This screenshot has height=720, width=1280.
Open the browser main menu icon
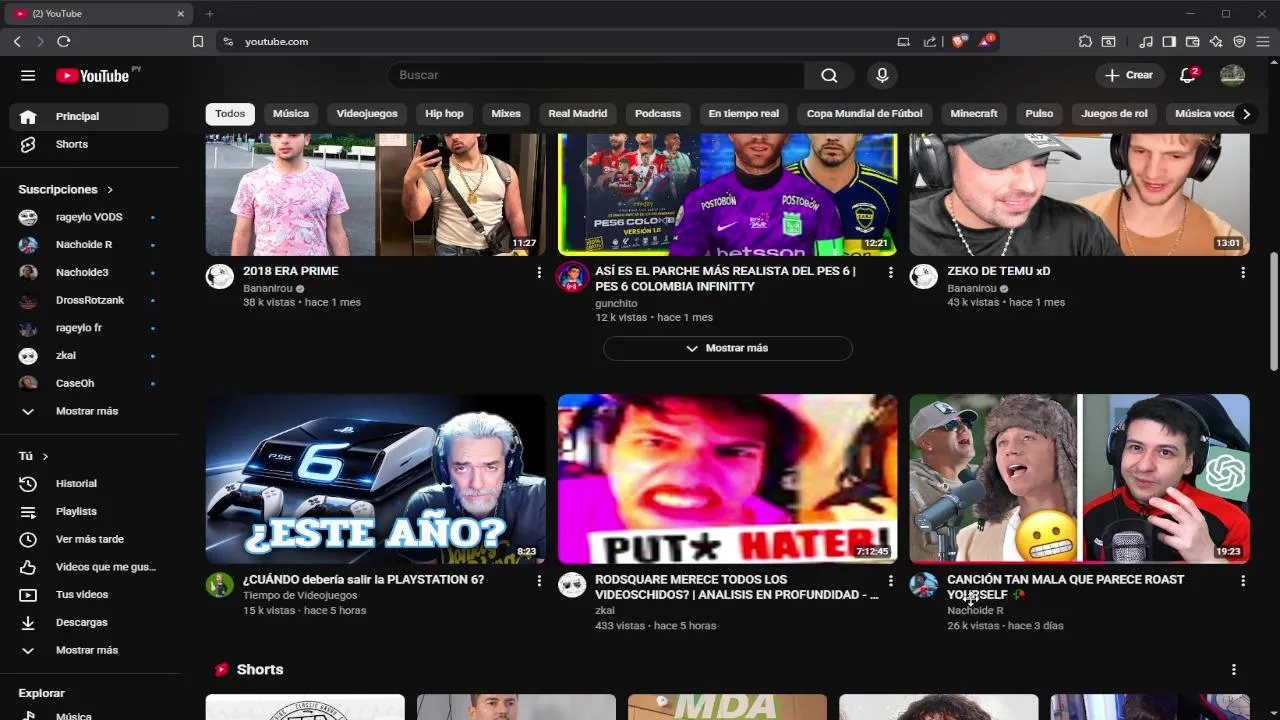coord(1264,41)
